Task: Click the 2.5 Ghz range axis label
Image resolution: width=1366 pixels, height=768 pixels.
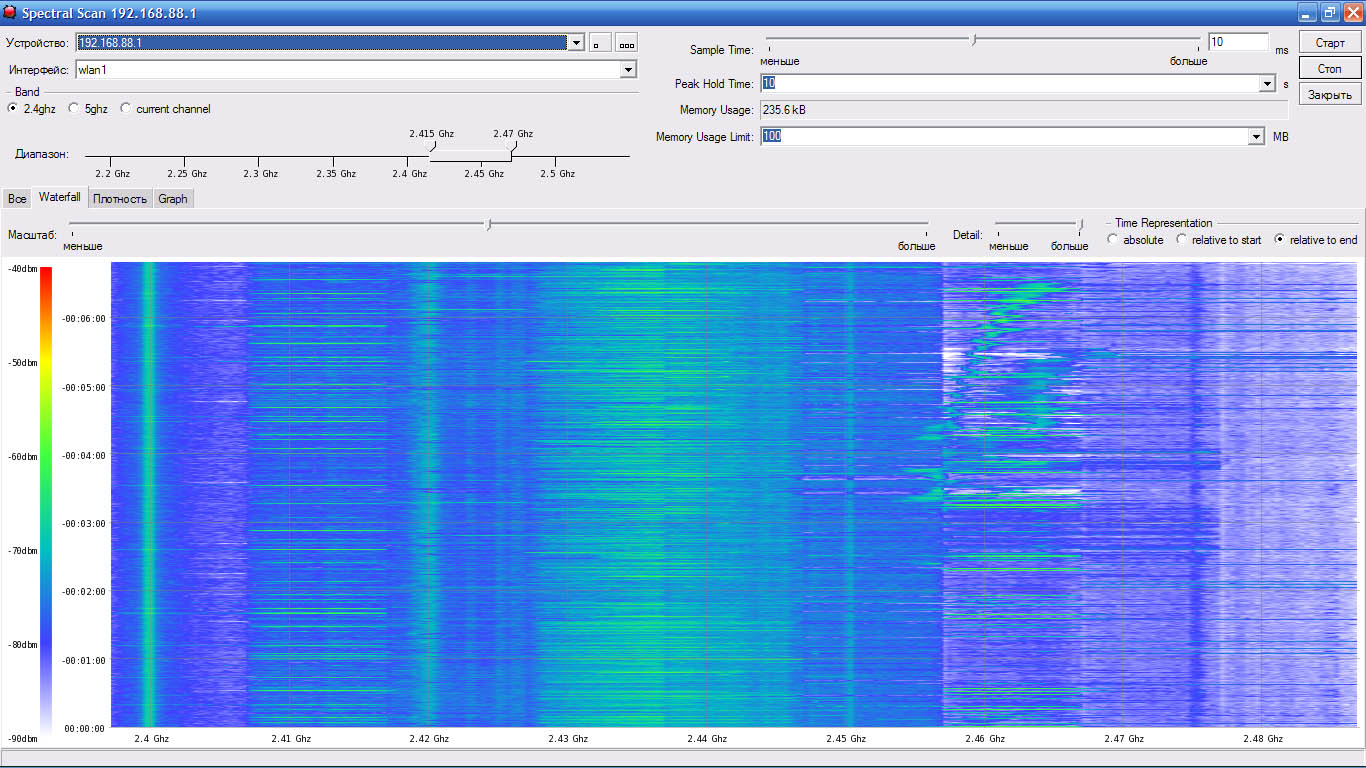Action: (x=557, y=173)
